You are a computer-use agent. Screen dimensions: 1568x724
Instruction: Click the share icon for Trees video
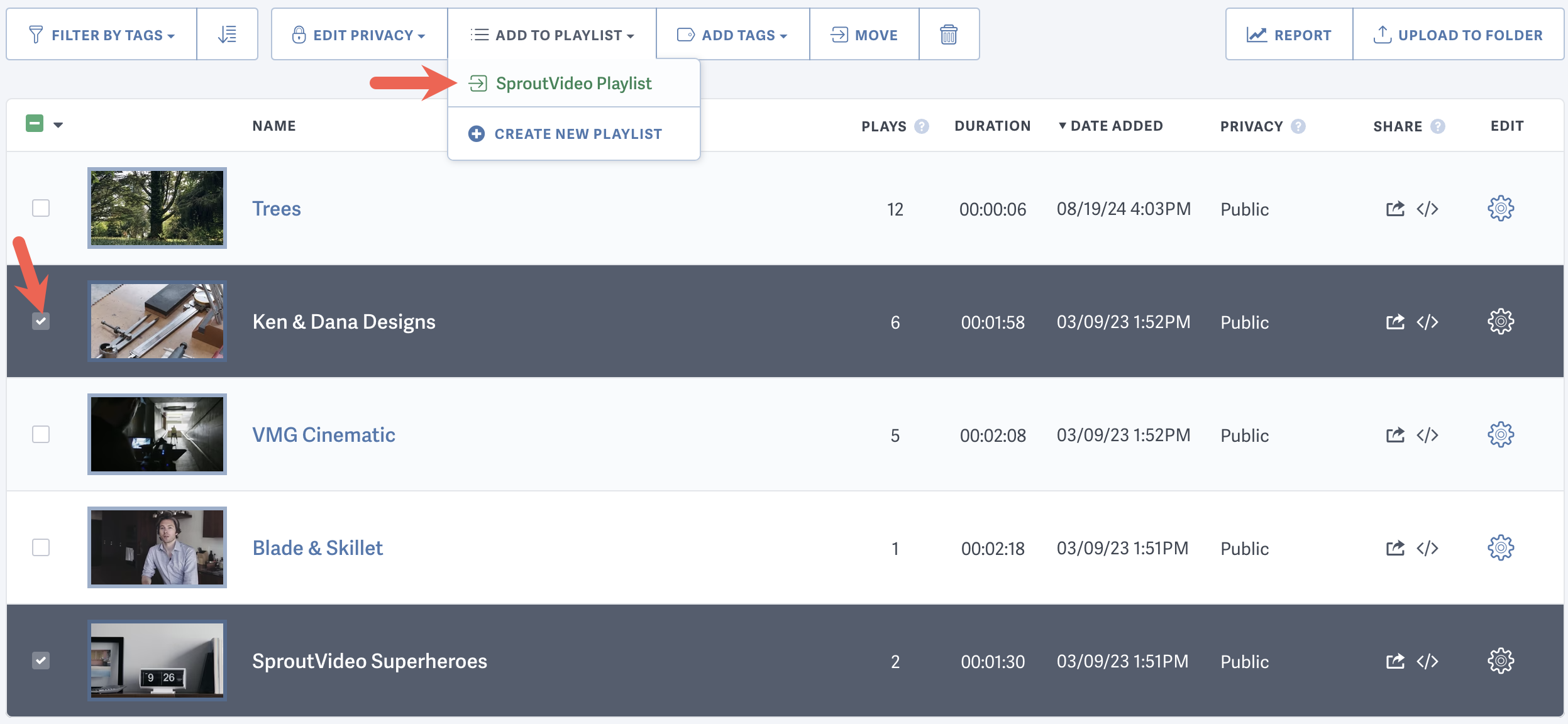[1396, 208]
